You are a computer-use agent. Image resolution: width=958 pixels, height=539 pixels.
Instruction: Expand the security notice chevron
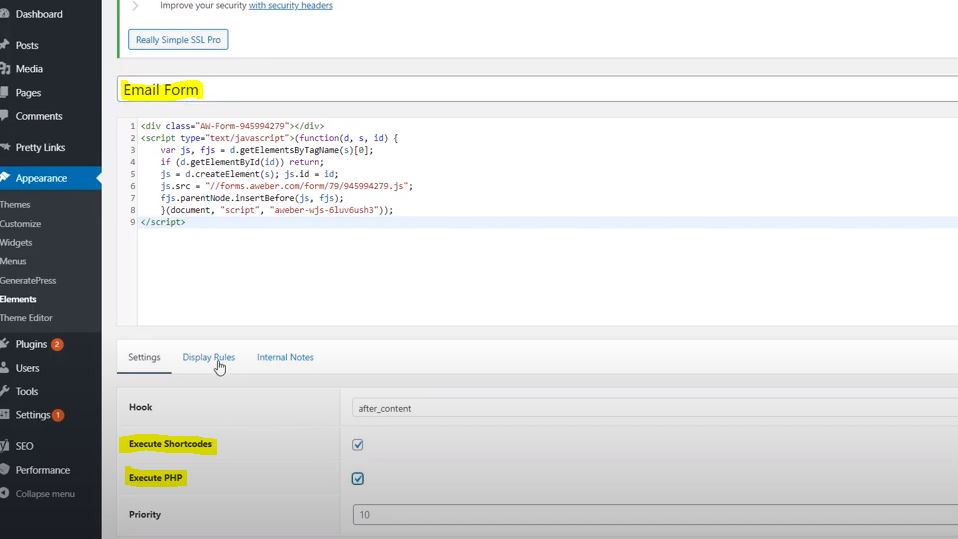click(x=136, y=6)
